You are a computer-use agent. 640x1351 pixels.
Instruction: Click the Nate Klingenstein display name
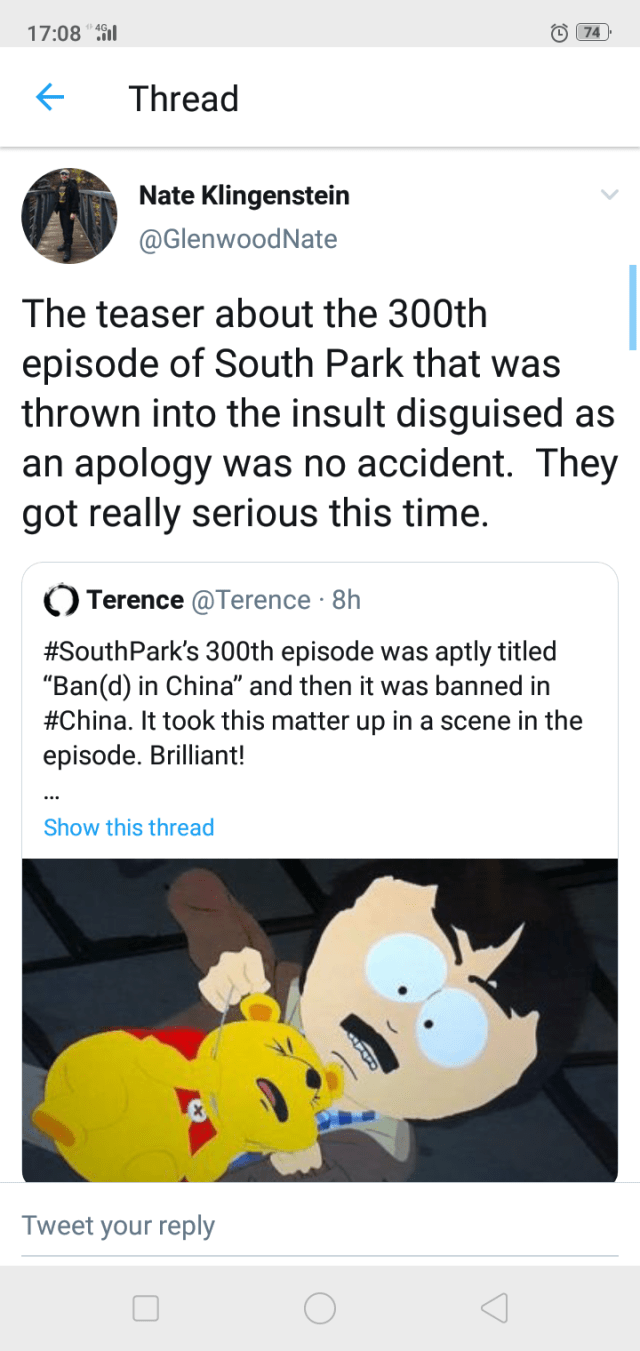[x=244, y=195]
